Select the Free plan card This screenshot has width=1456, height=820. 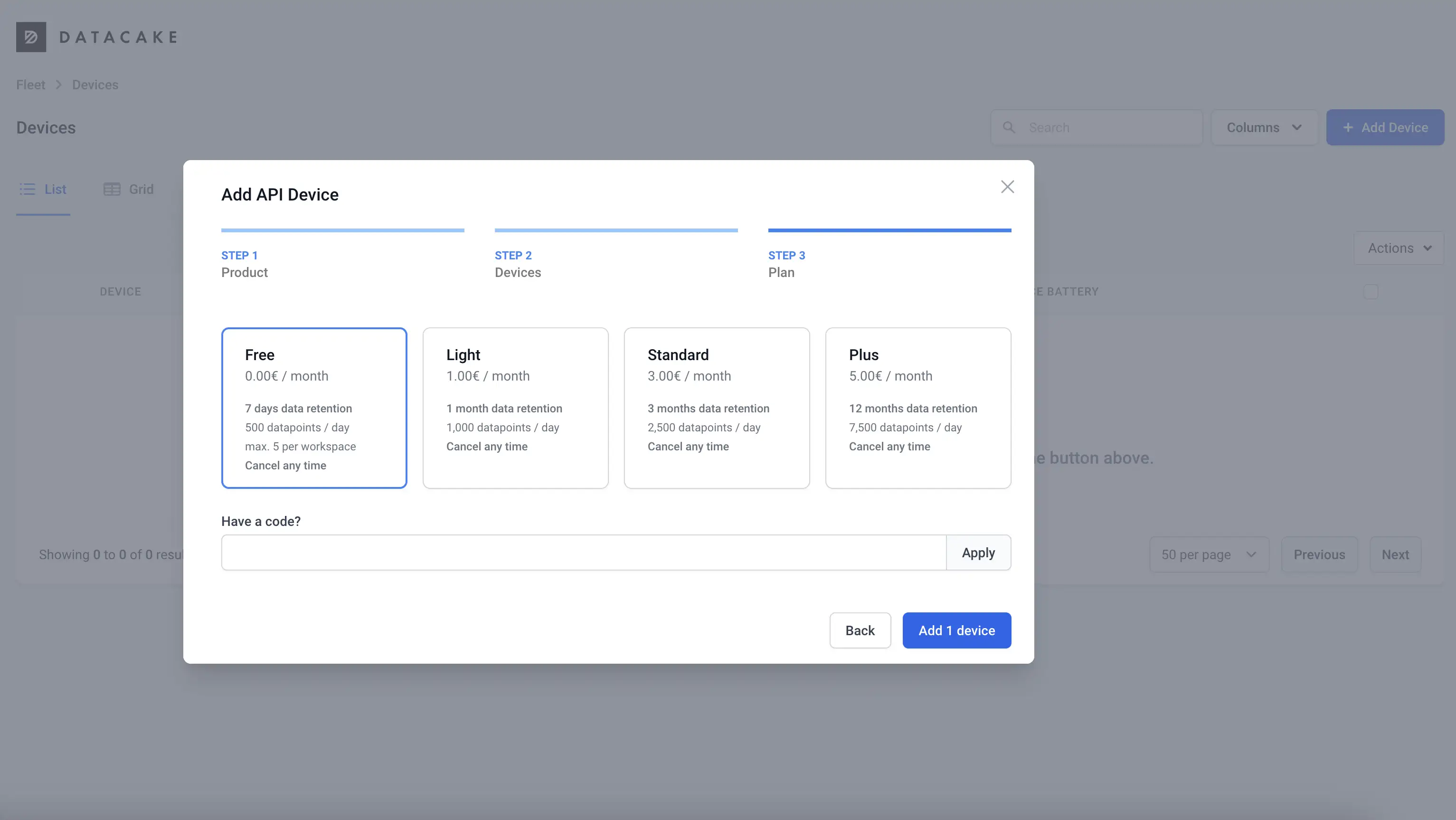[314, 408]
